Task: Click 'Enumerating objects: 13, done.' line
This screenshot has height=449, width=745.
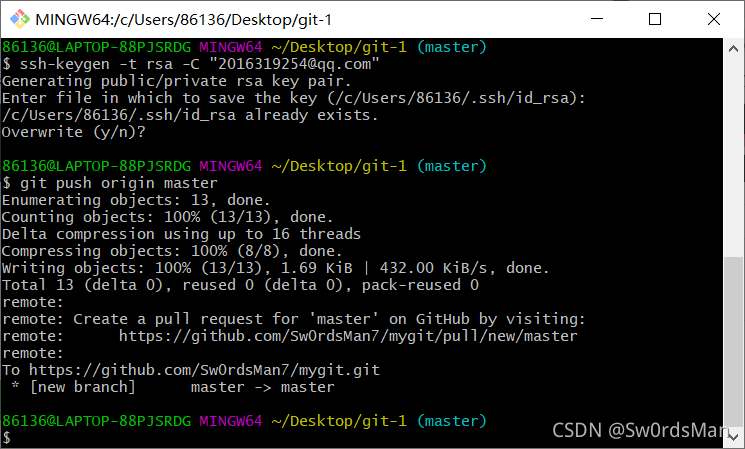Action: pos(136,200)
